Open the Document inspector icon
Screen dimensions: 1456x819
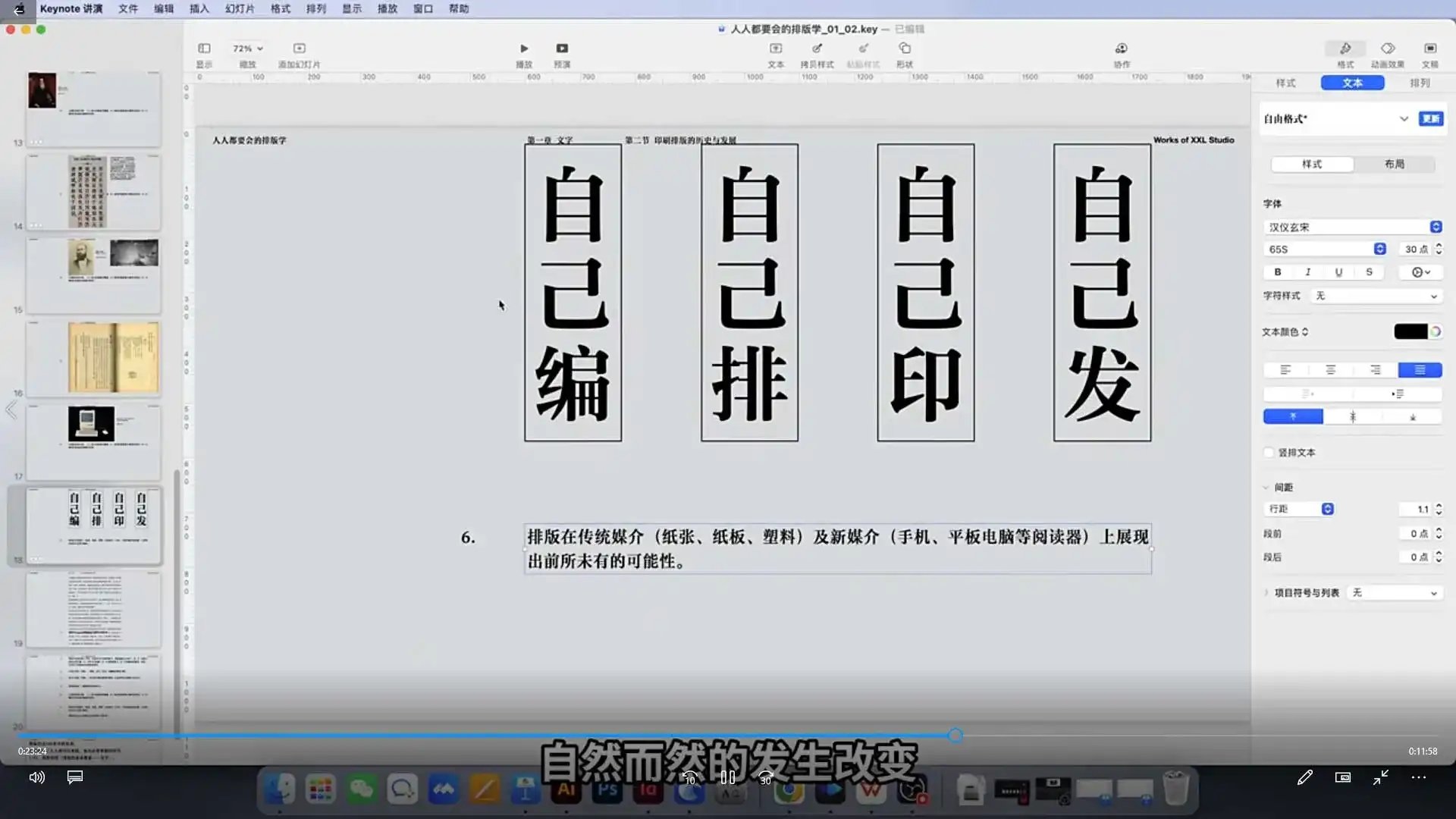click(1429, 49)
